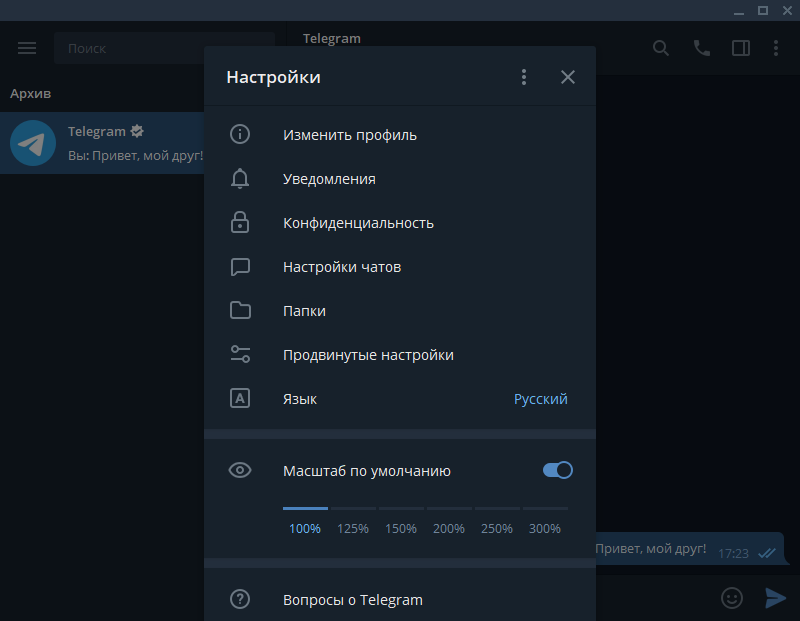The image size is (800, 621).
Task: Open Папки settings
Action: [400, 310]
